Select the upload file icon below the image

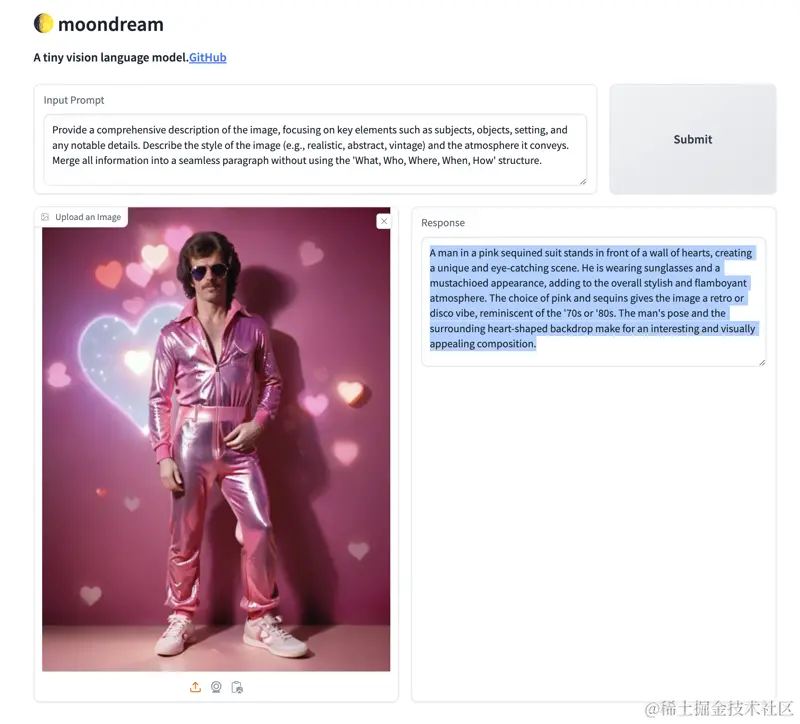(195, 687)
